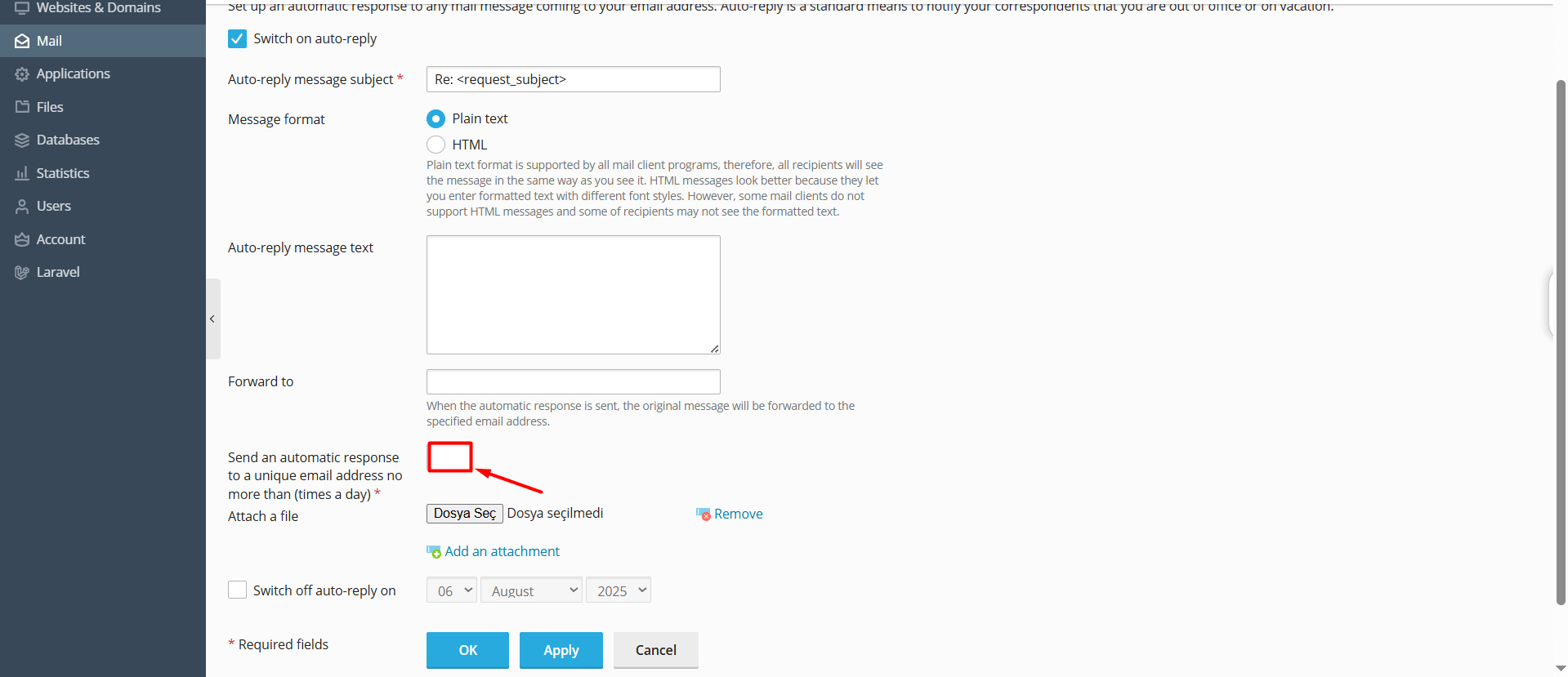Image resolution: width=1568 pixels, height=677 pixels.
Task: Collapse the sidebar with arrow handle
Action: pos(212,318)
